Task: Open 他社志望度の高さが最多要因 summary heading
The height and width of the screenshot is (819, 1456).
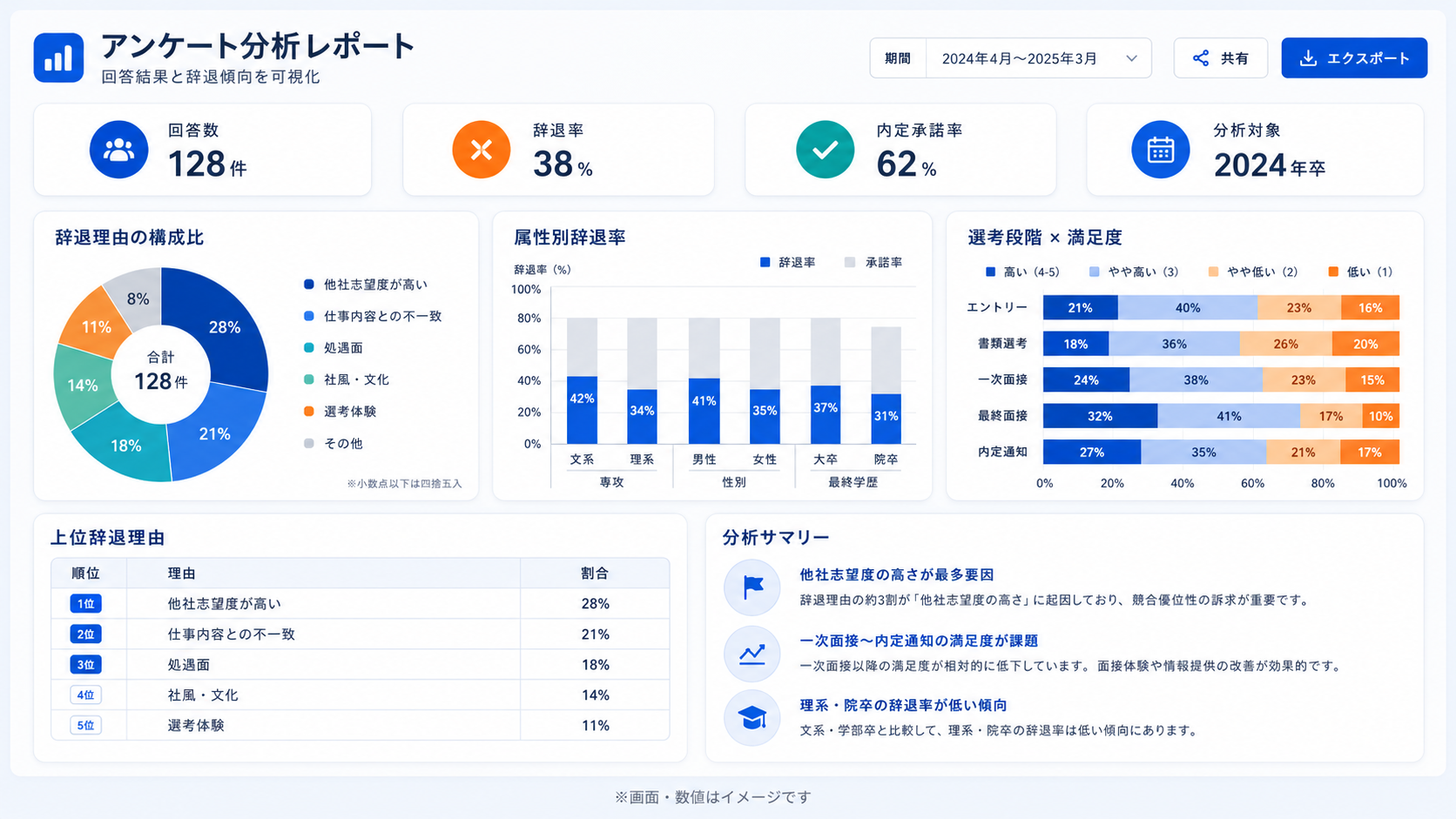Action: coord(896,574)
